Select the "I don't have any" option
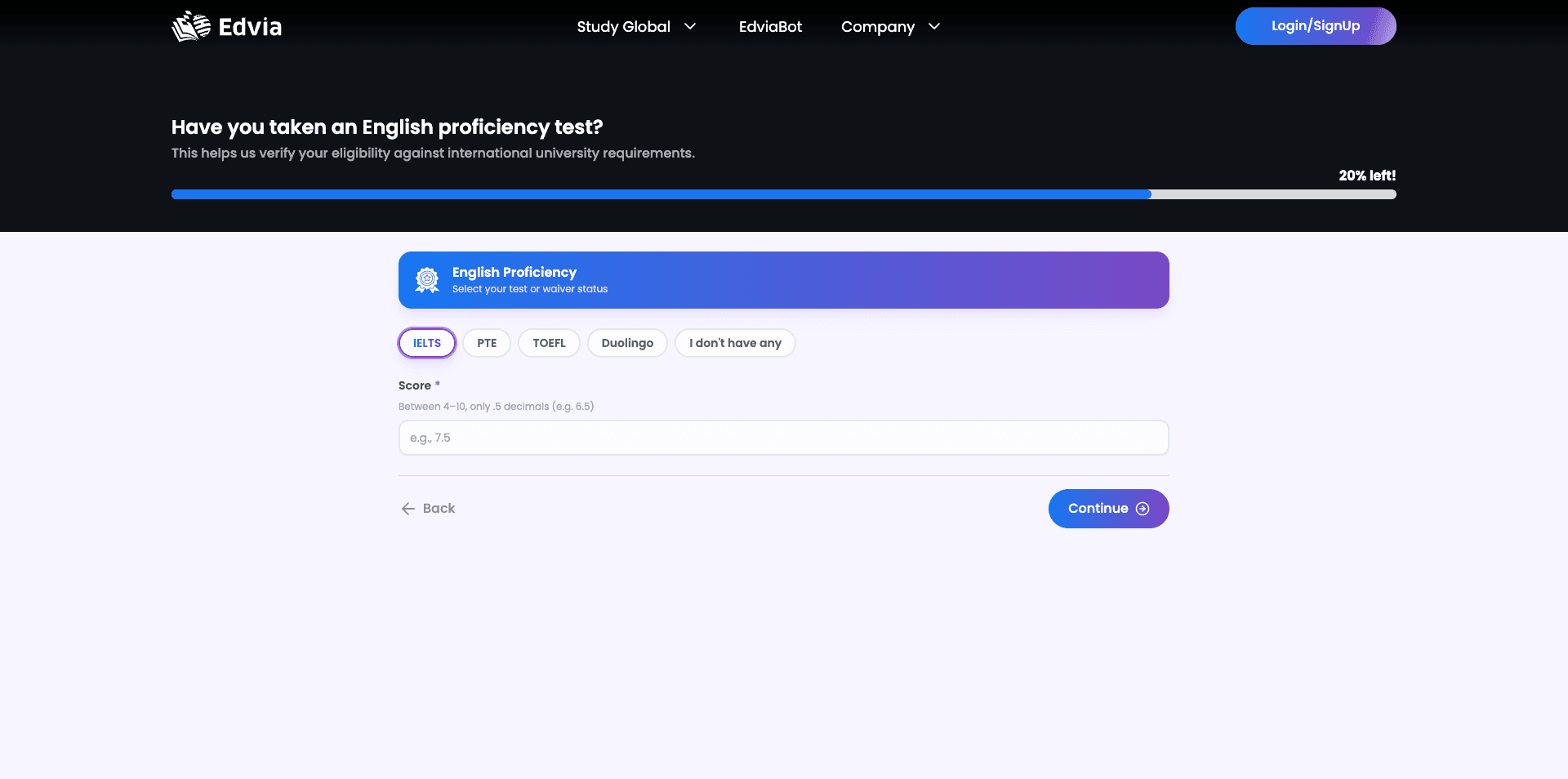Image resolution: width=1568 pixels, height=779 pixels. pos(735,343)
